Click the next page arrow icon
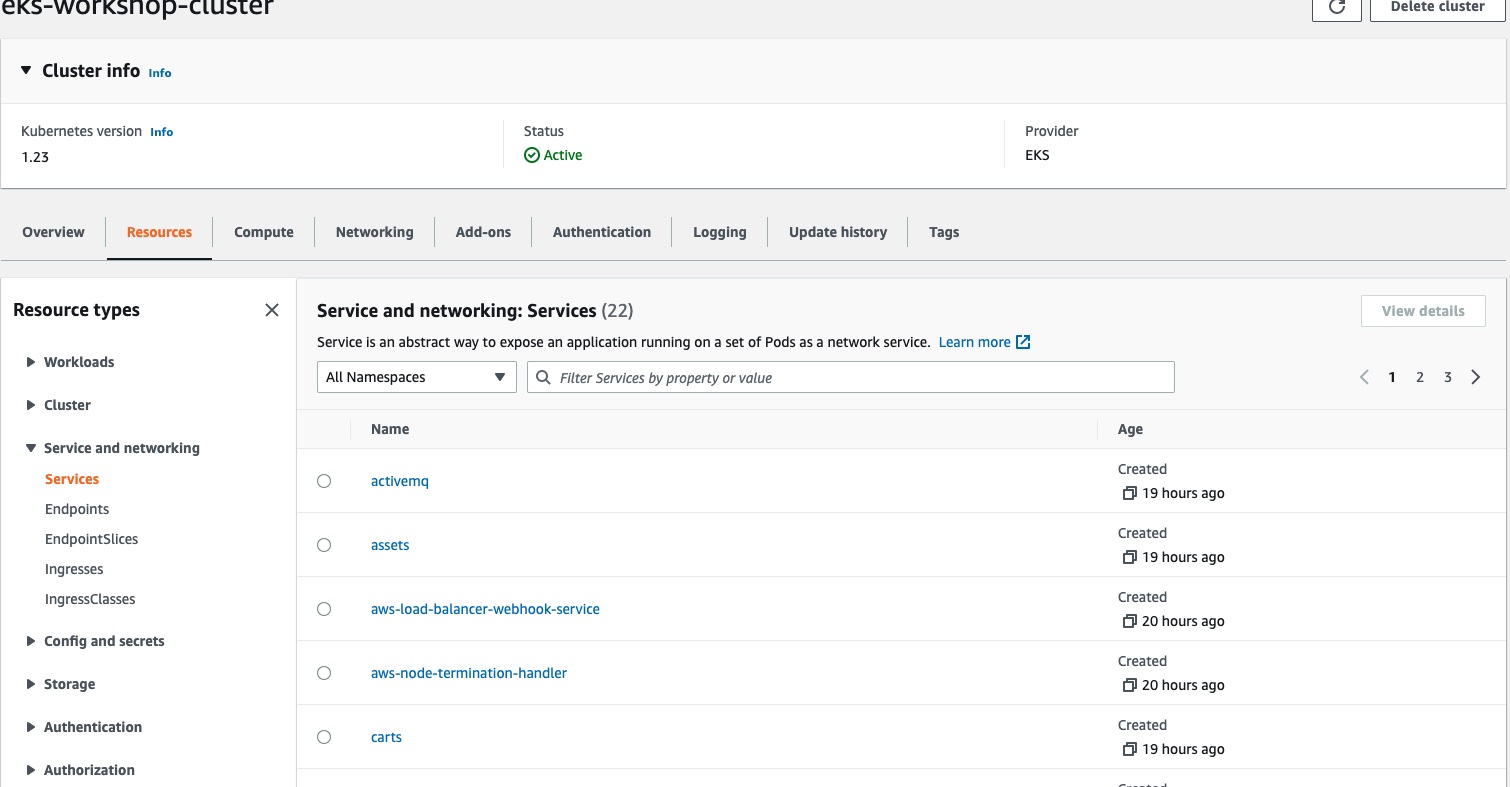Screen dimensions: 1510x787 tap(1476, 377)
